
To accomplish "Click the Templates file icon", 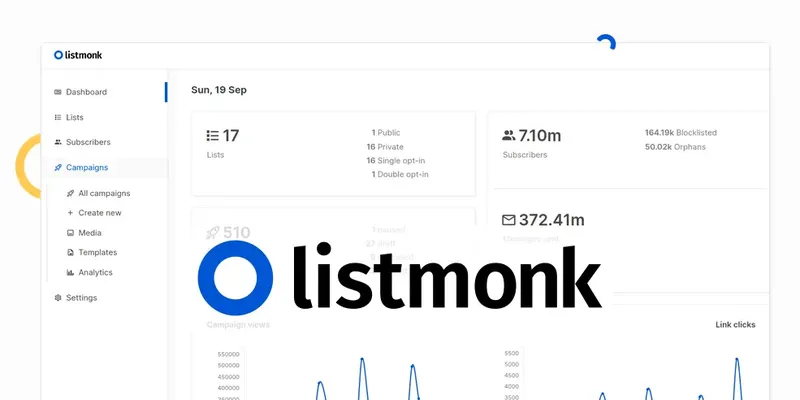I will [x=70, y=253].
